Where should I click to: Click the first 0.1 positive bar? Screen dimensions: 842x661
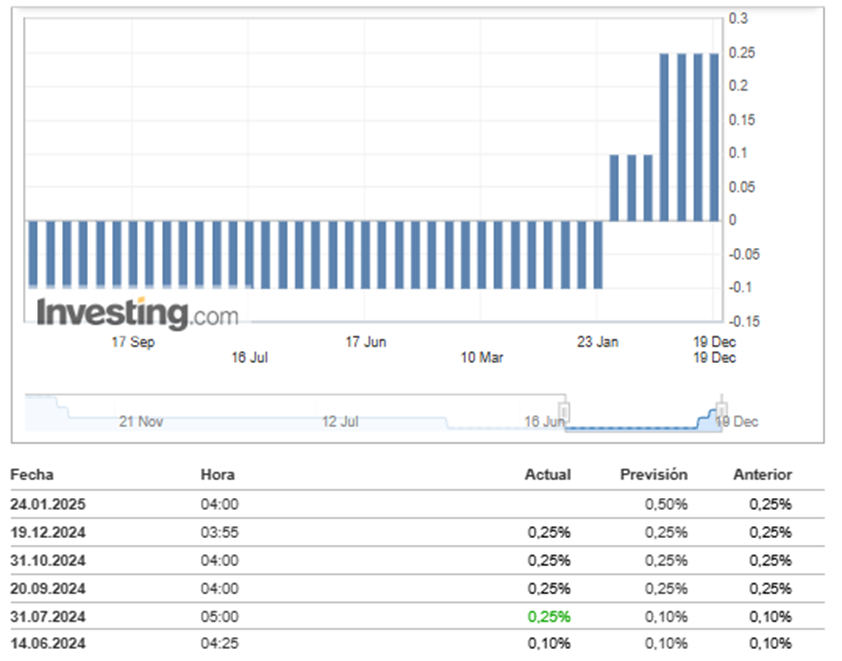tap(614, 188)
